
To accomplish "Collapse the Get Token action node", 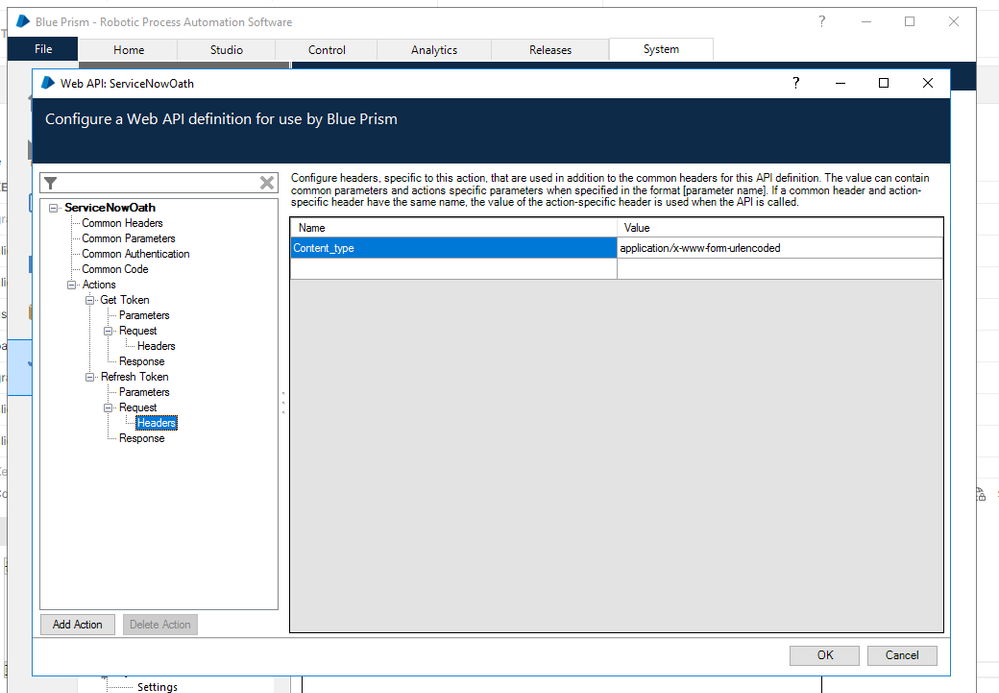I will click(90, 300).
